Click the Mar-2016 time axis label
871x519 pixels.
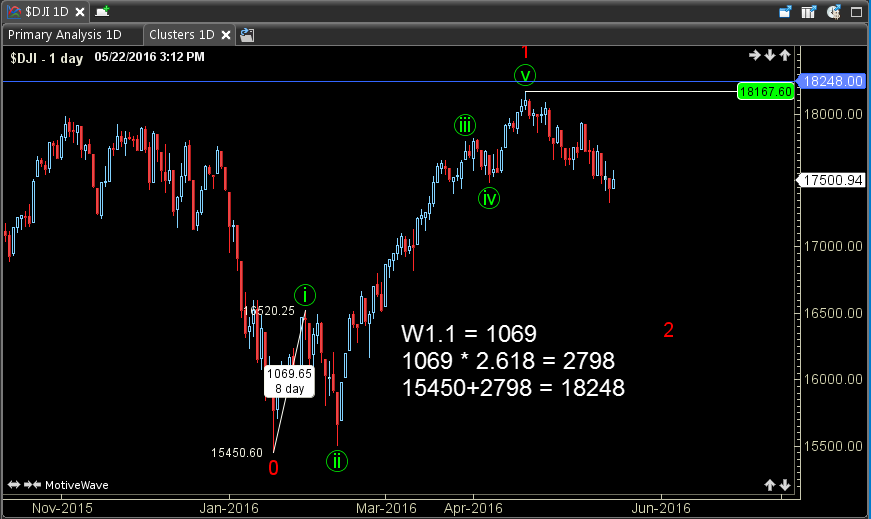point(386,508)
